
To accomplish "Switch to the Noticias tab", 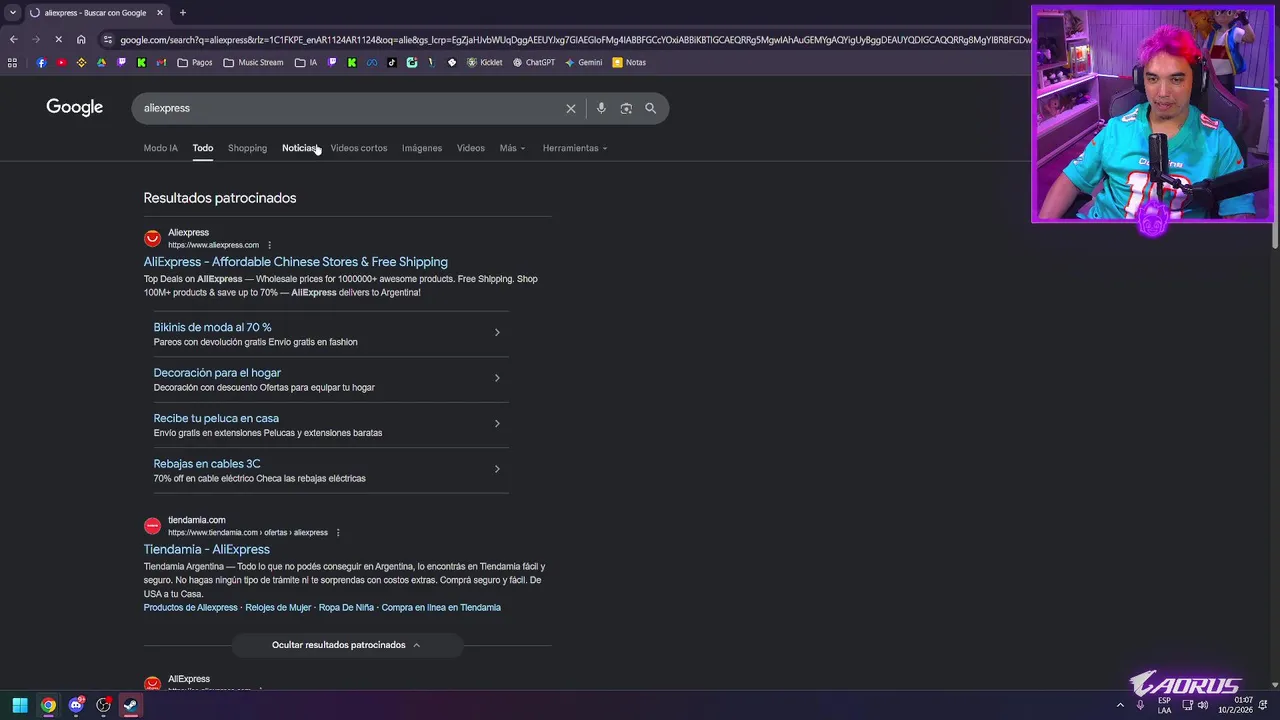I will [300, 148].
